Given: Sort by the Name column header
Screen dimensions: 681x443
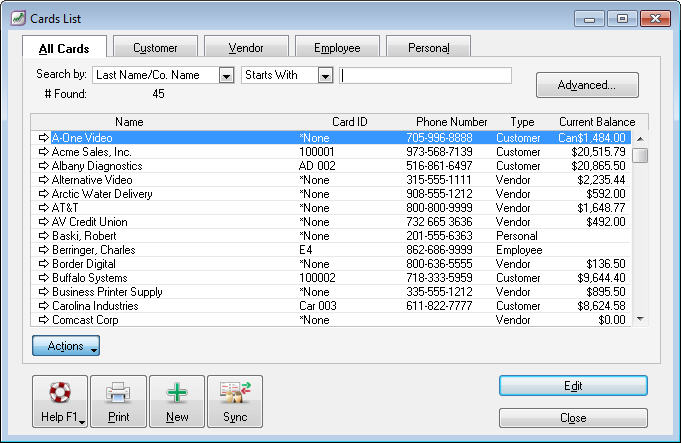Looking at the screenshot, I should point(129,122).
